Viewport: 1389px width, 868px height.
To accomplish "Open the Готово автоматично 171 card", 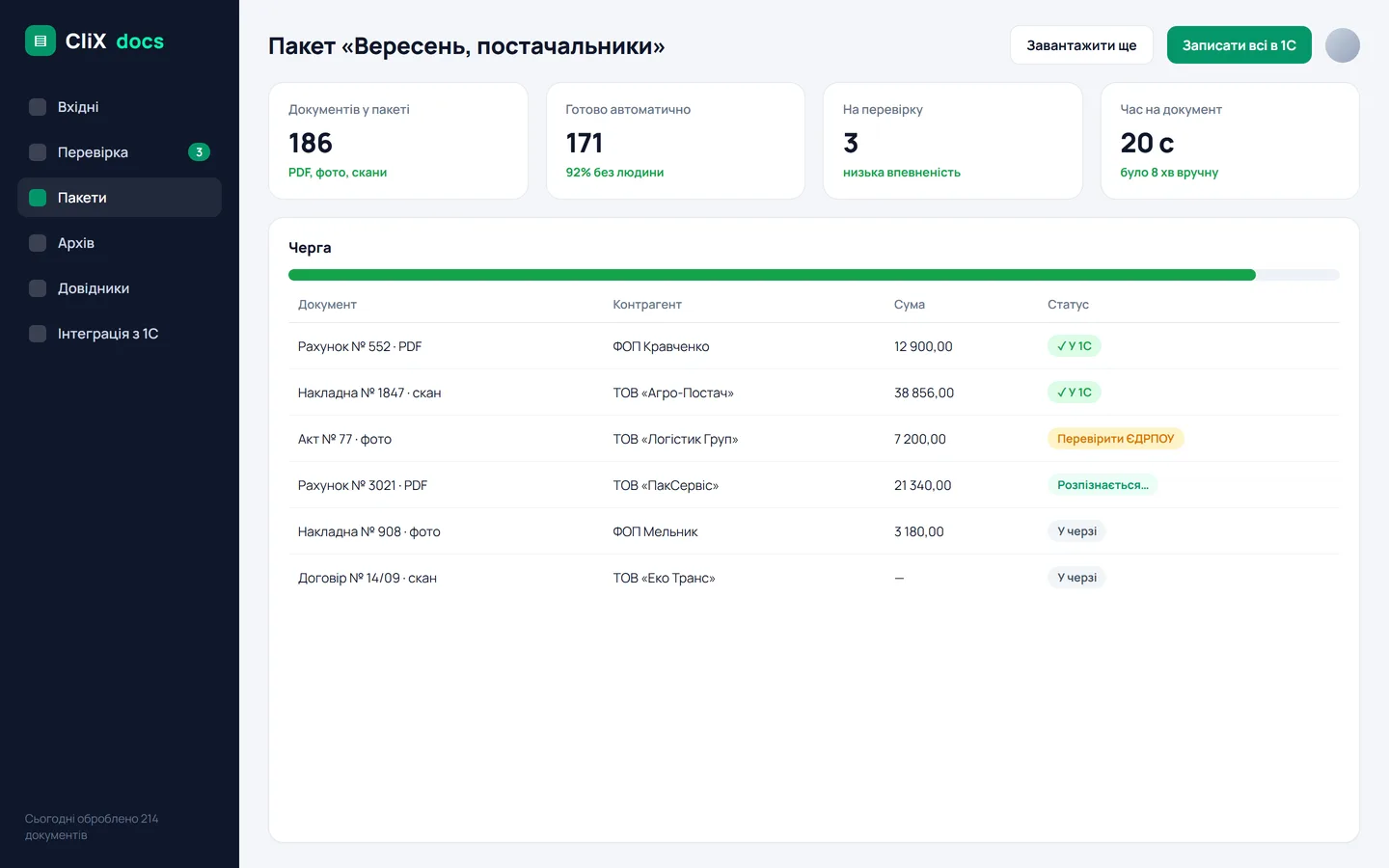I will tap(675, 141).
